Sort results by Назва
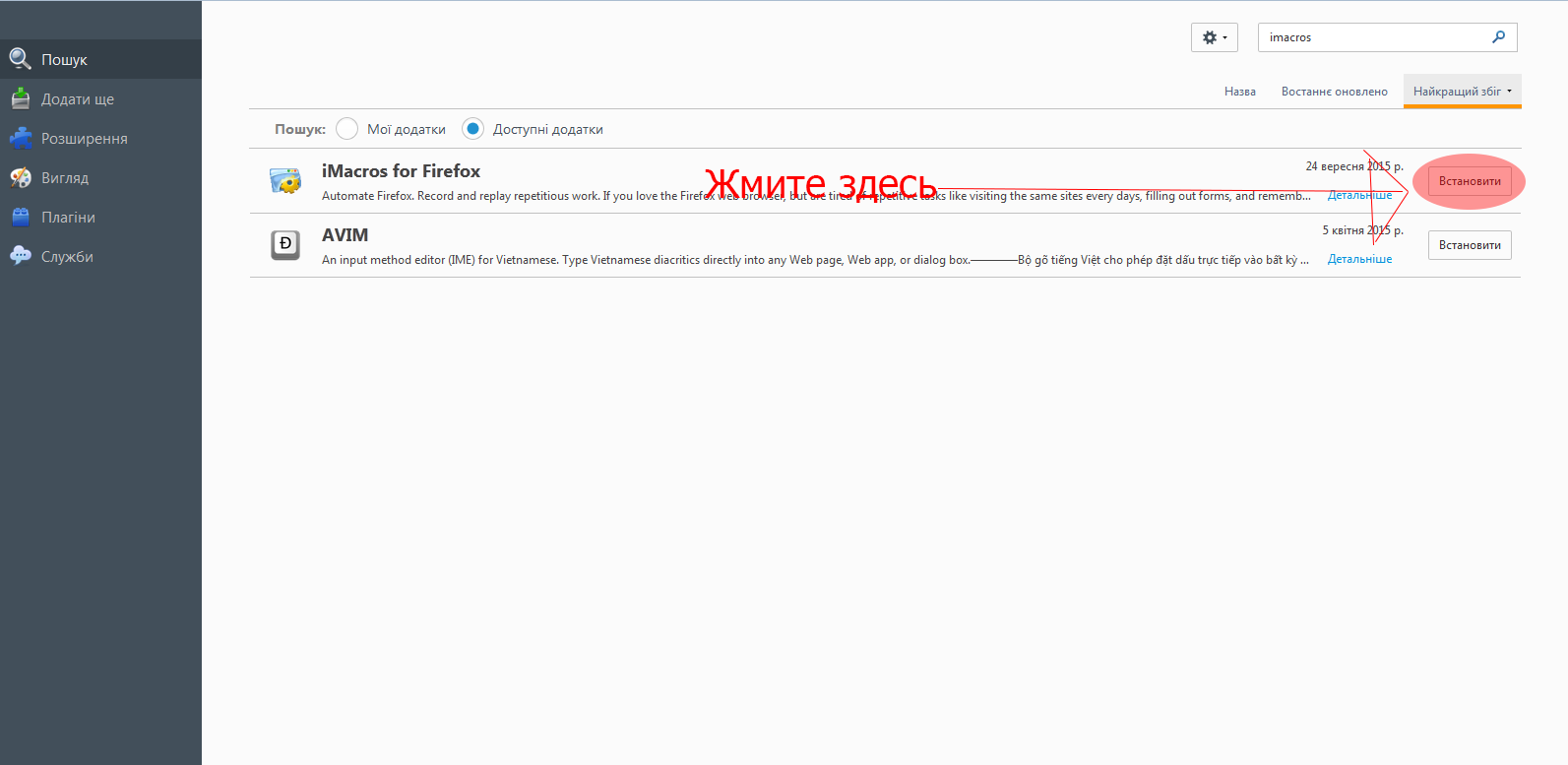Viewport: 1568px width, 765px height. pos(1240,92)
